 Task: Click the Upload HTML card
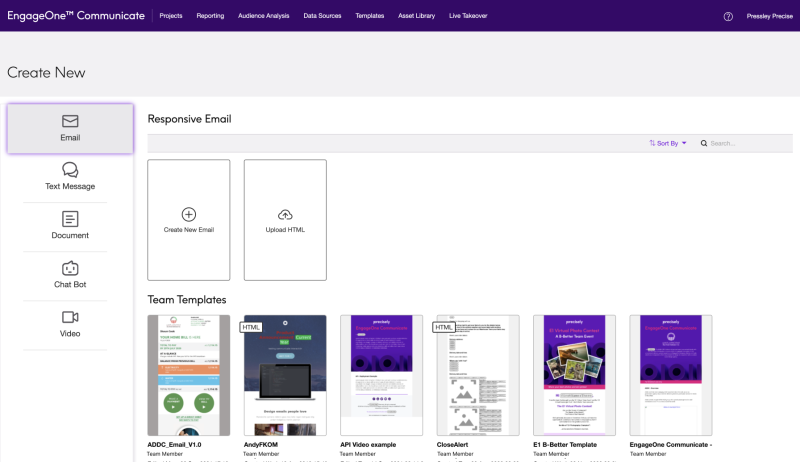tap(285, 220)
